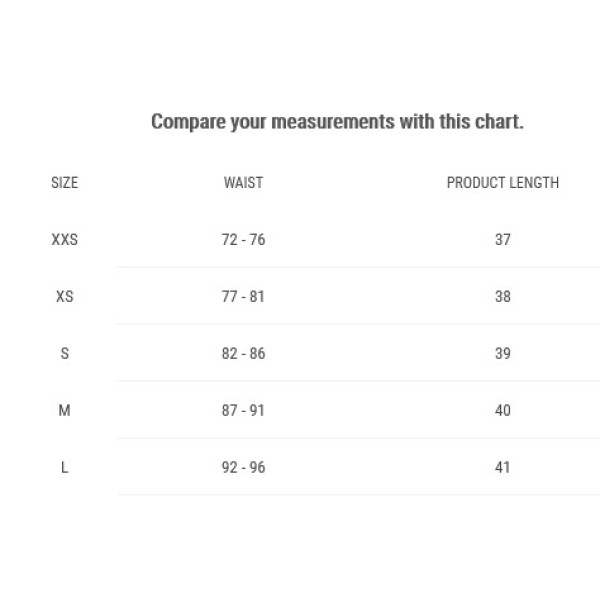Select the SIZE column header
The height and width of the screenshot is (600, 600).
65,183
